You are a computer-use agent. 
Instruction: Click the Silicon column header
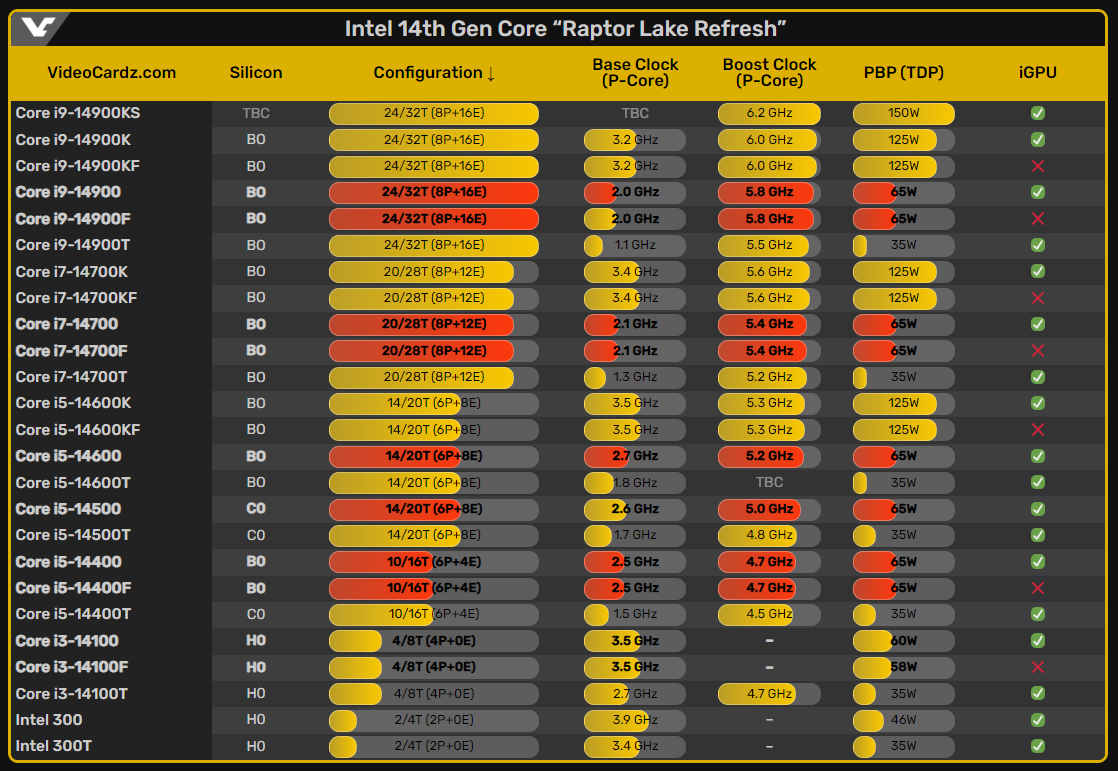click(x=256, y=73)
